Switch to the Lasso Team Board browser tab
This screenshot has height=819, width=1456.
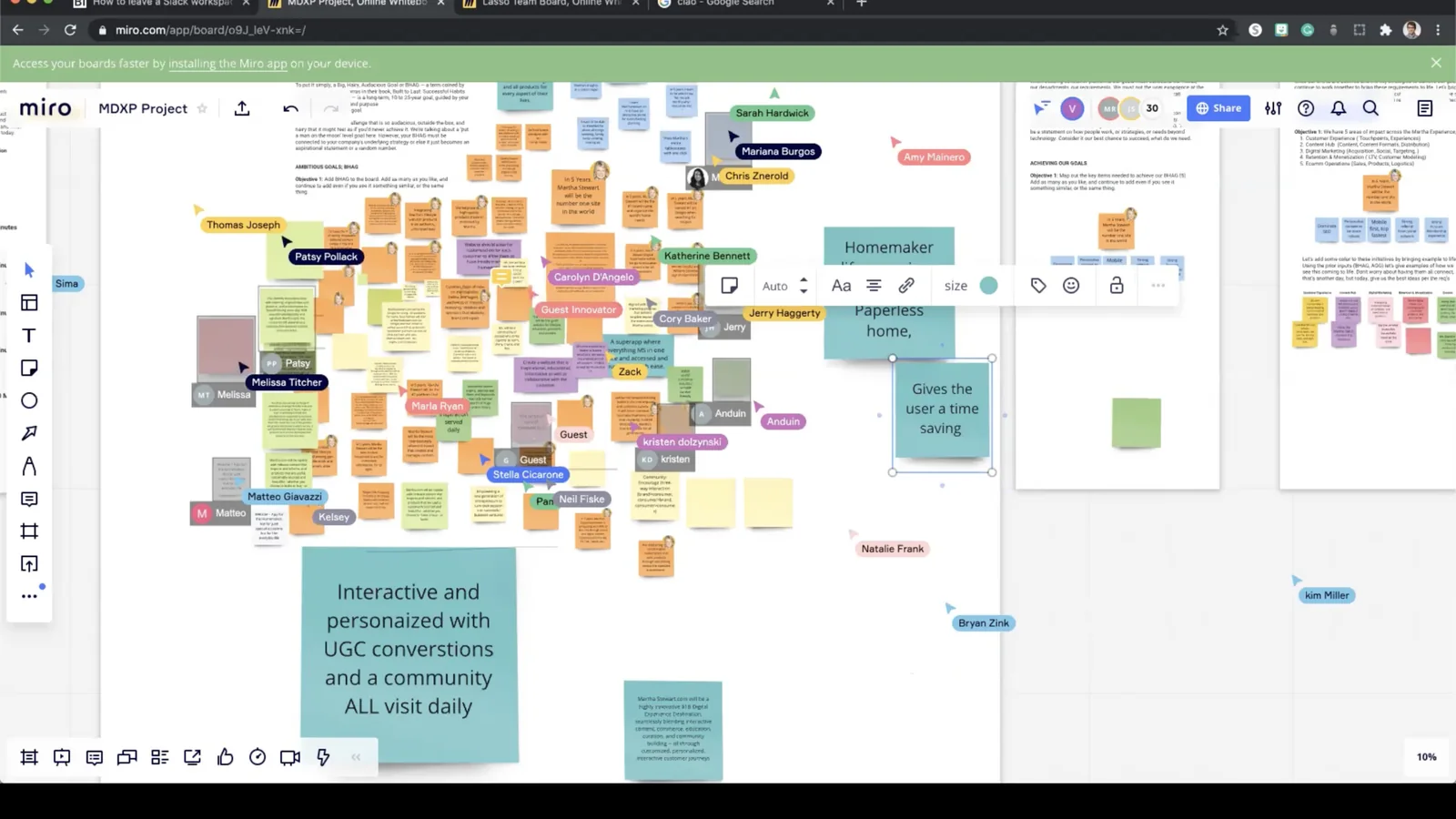551,4
